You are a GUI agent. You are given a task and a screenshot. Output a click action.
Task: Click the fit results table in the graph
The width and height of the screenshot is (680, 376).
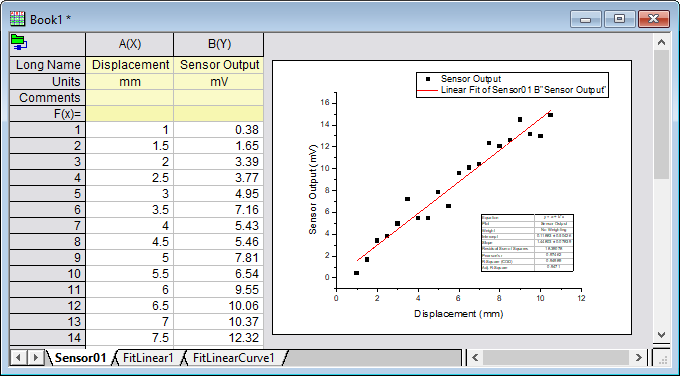(527, 243)
